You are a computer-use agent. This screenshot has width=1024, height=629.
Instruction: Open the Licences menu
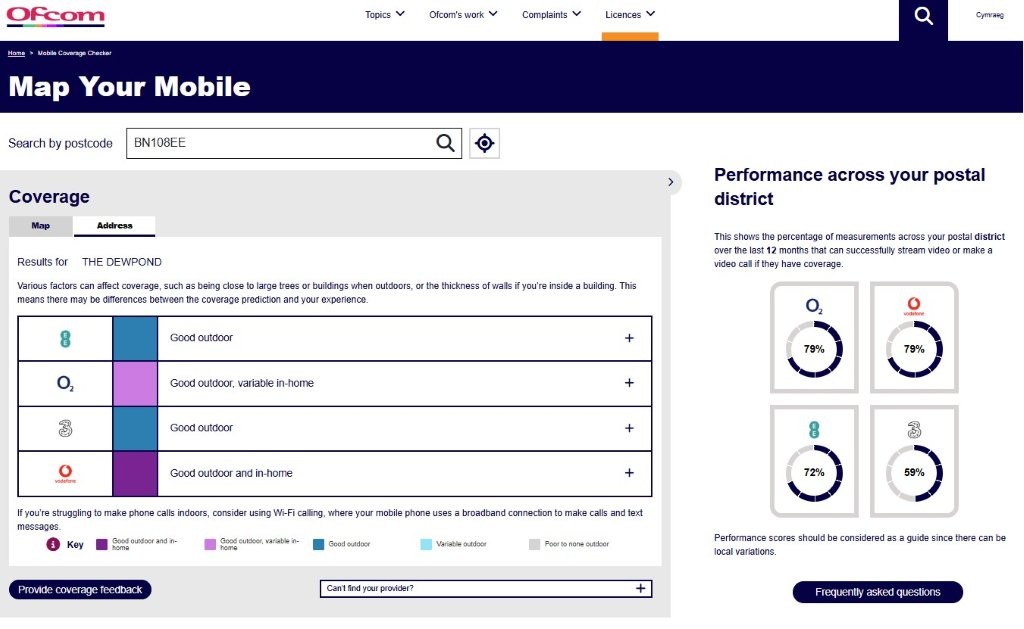[630, 15]
